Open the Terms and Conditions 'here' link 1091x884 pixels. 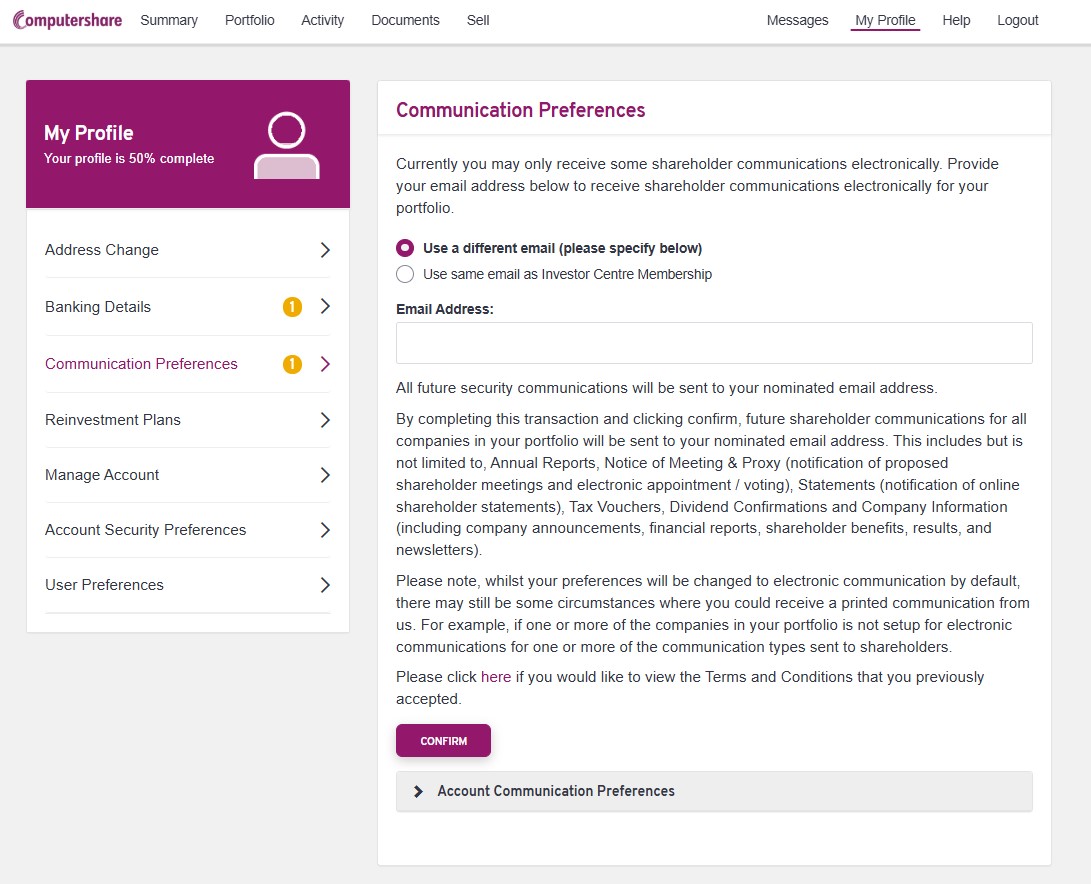coord(496,677)
